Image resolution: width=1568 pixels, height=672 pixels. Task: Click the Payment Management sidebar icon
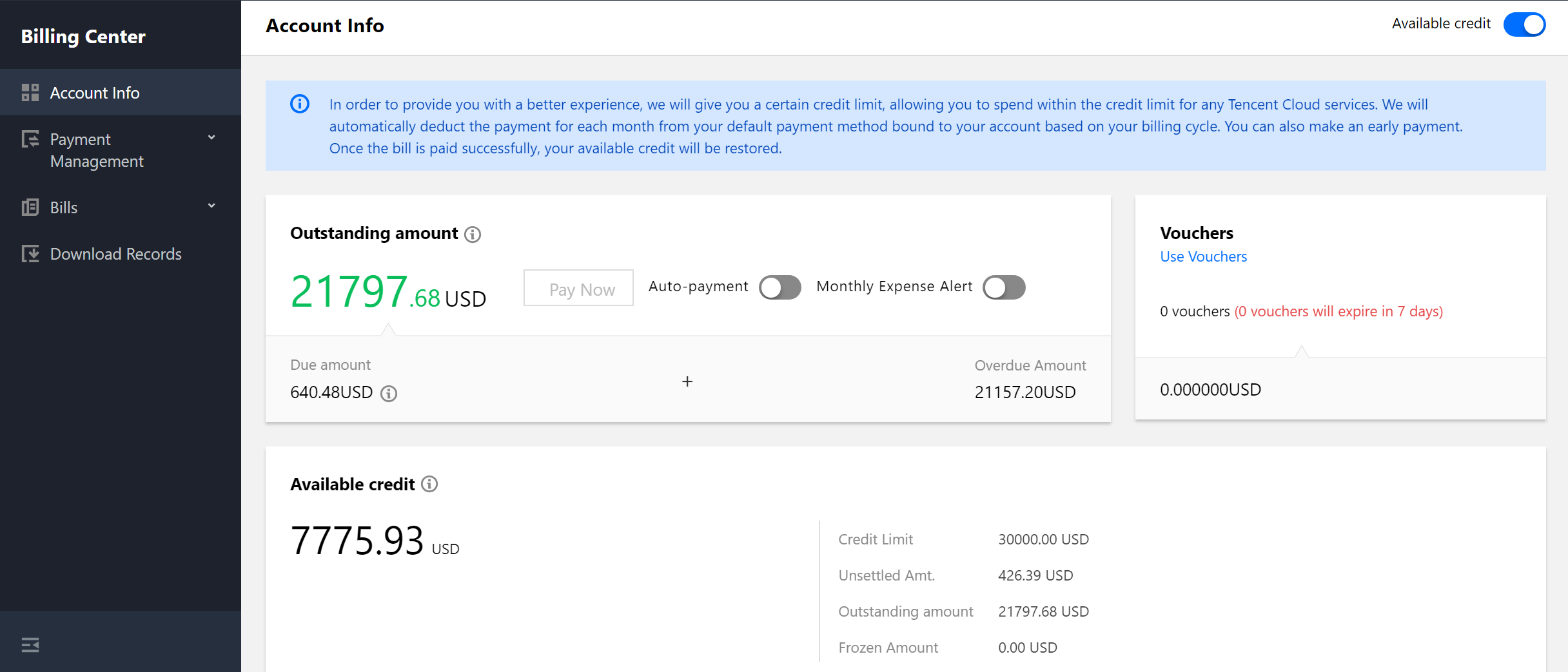30,139
